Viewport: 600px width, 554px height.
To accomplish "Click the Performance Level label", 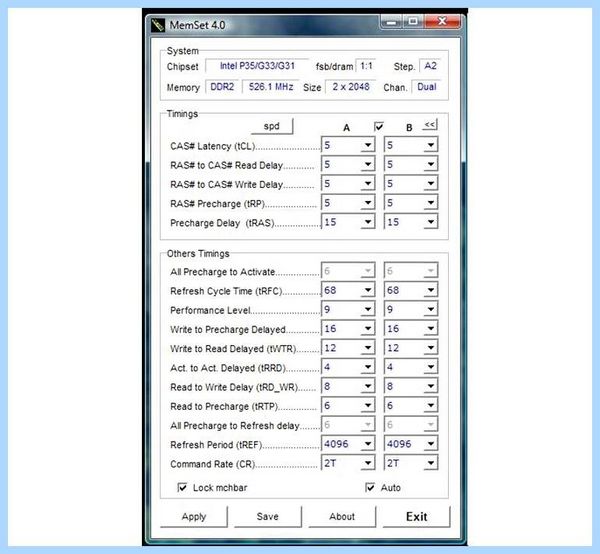I will 210,310.
